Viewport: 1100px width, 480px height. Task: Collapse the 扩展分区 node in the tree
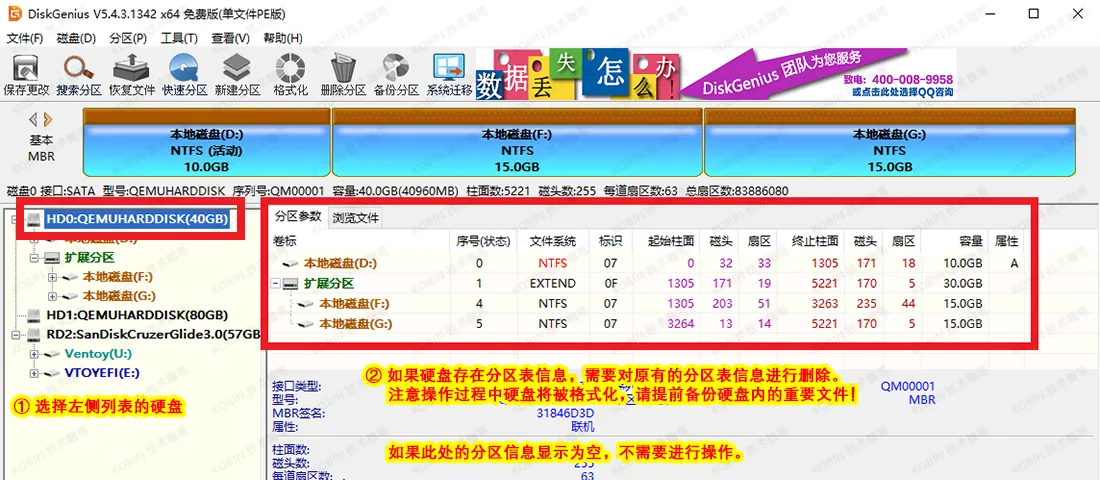[x=33, y=258]
